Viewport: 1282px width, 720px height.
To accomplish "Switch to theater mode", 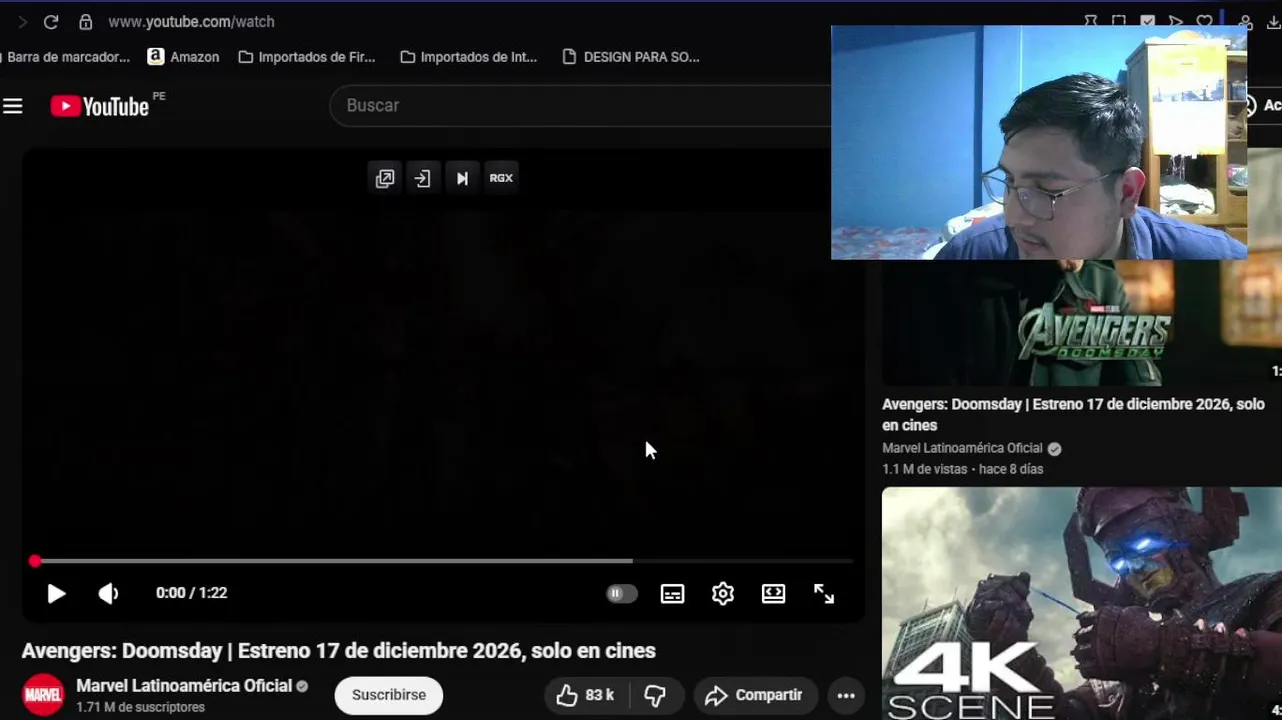I will click(x=774, y=593).
